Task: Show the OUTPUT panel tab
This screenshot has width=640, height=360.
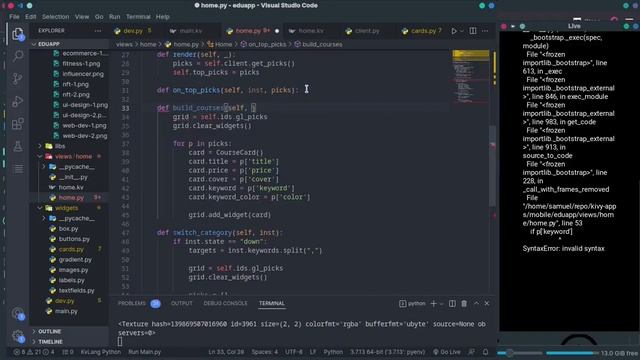Action: coord(182,303)
